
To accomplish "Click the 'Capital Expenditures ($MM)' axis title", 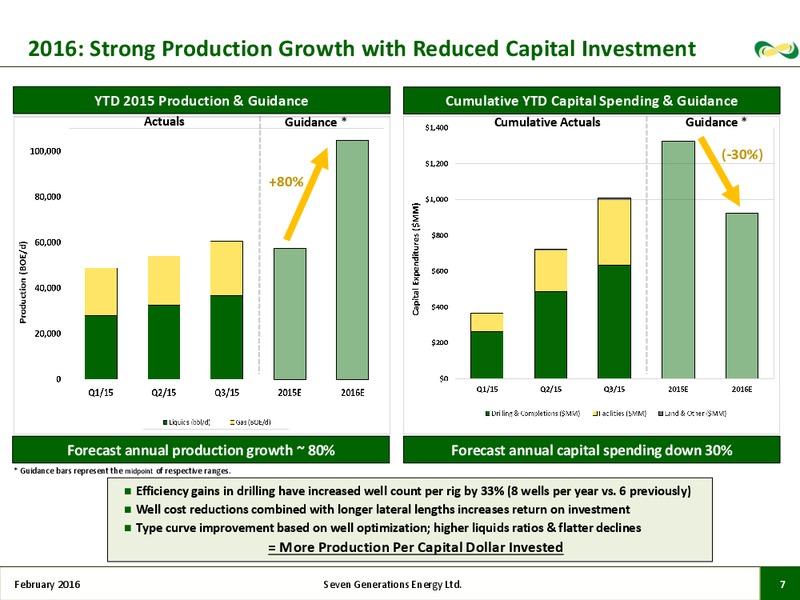I will pos(417,259).
